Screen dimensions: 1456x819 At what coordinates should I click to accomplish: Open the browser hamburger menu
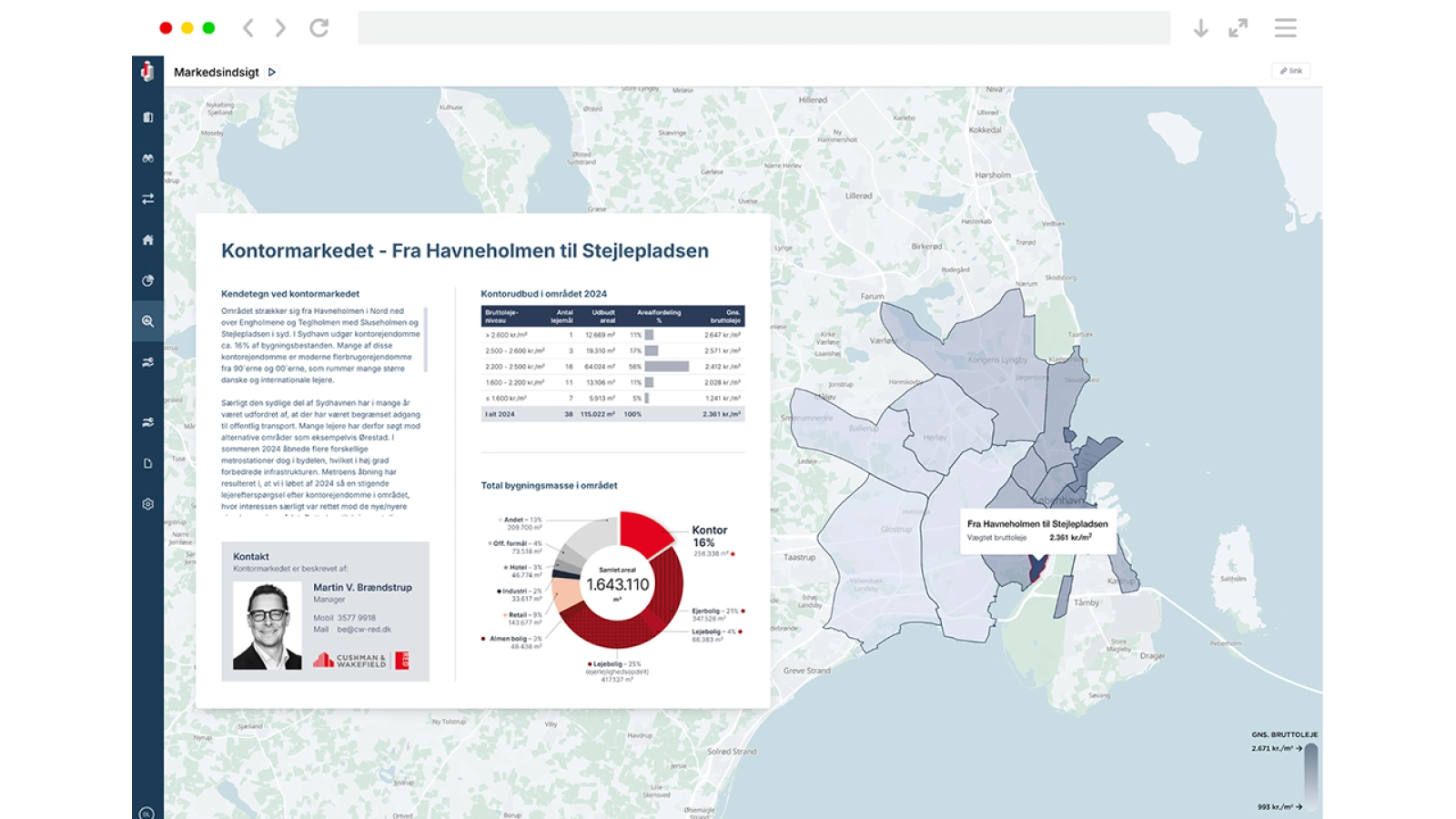tap(1285, 28)
